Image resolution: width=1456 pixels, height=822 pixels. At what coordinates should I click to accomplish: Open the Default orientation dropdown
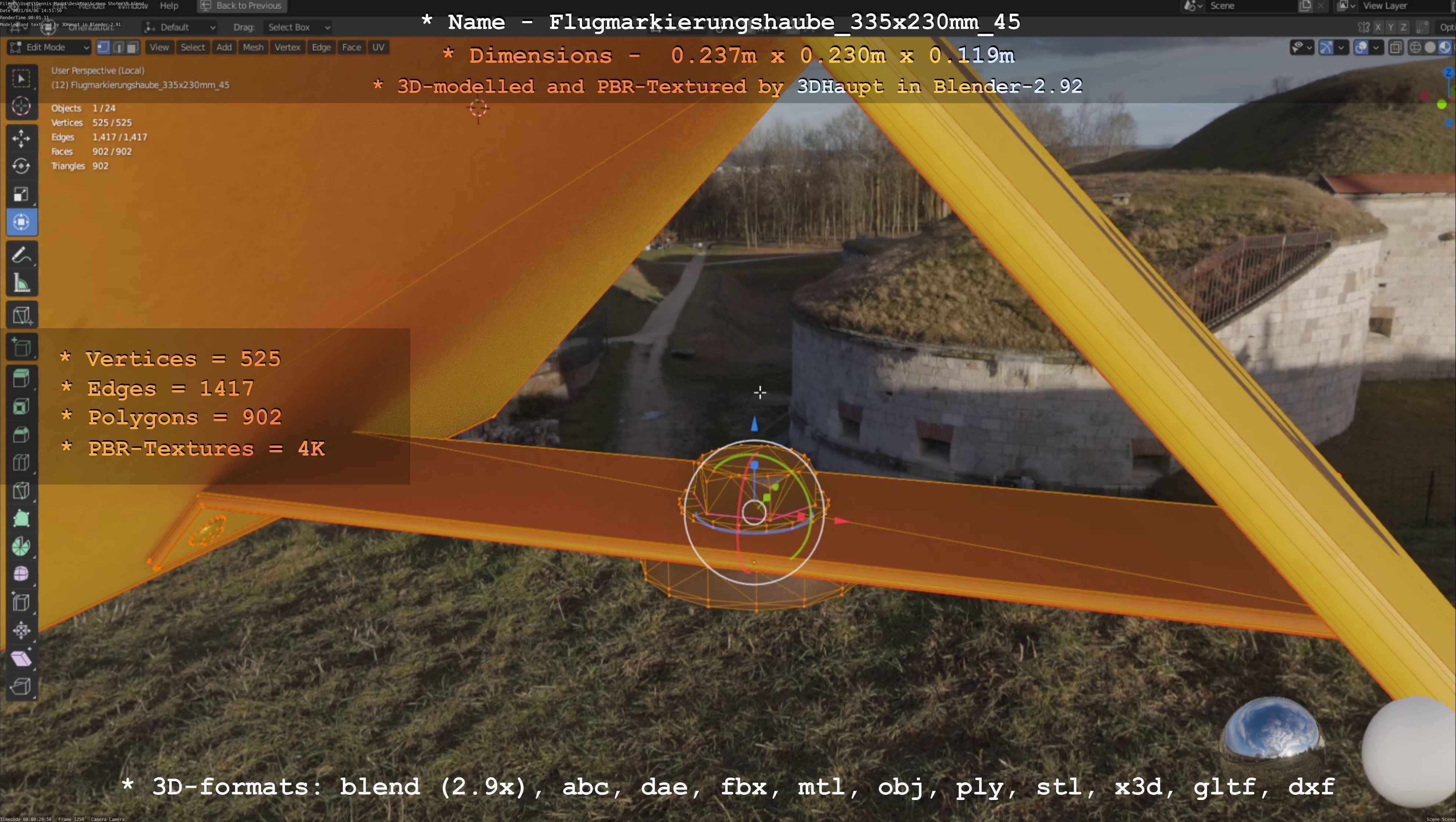click(x=180, y=27)
